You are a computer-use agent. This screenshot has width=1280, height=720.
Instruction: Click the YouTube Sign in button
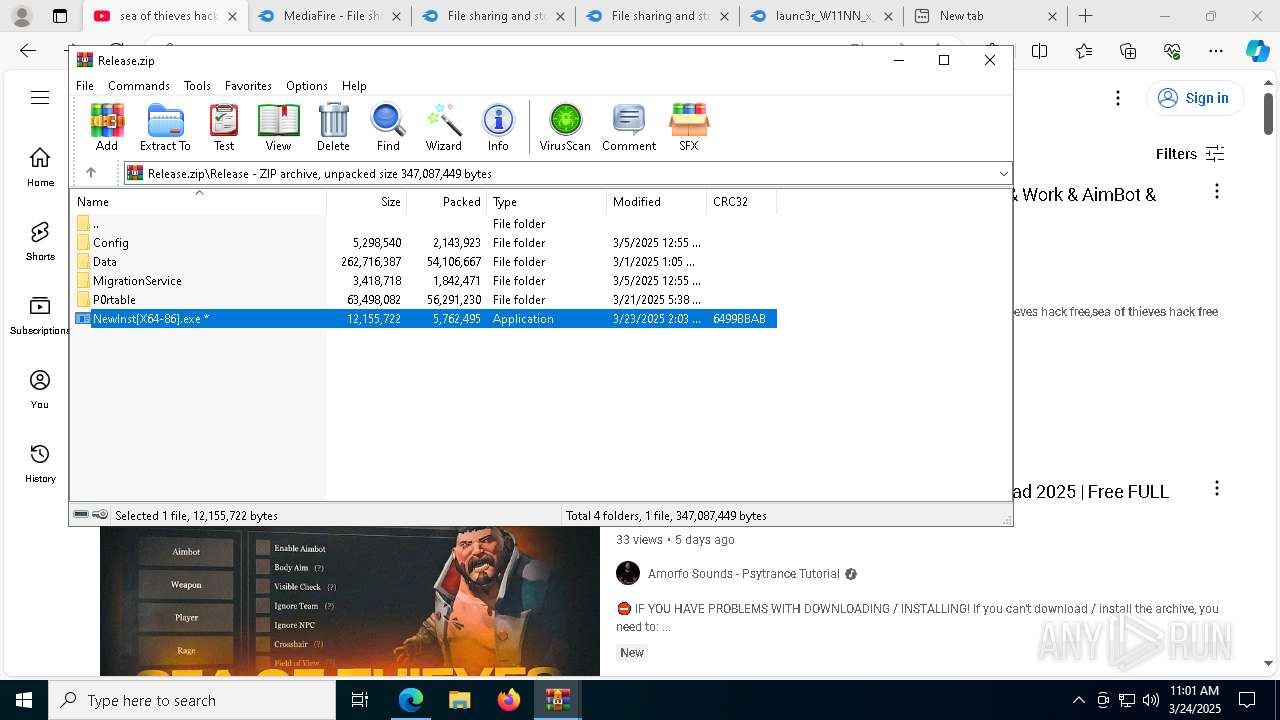[1195, 98]
